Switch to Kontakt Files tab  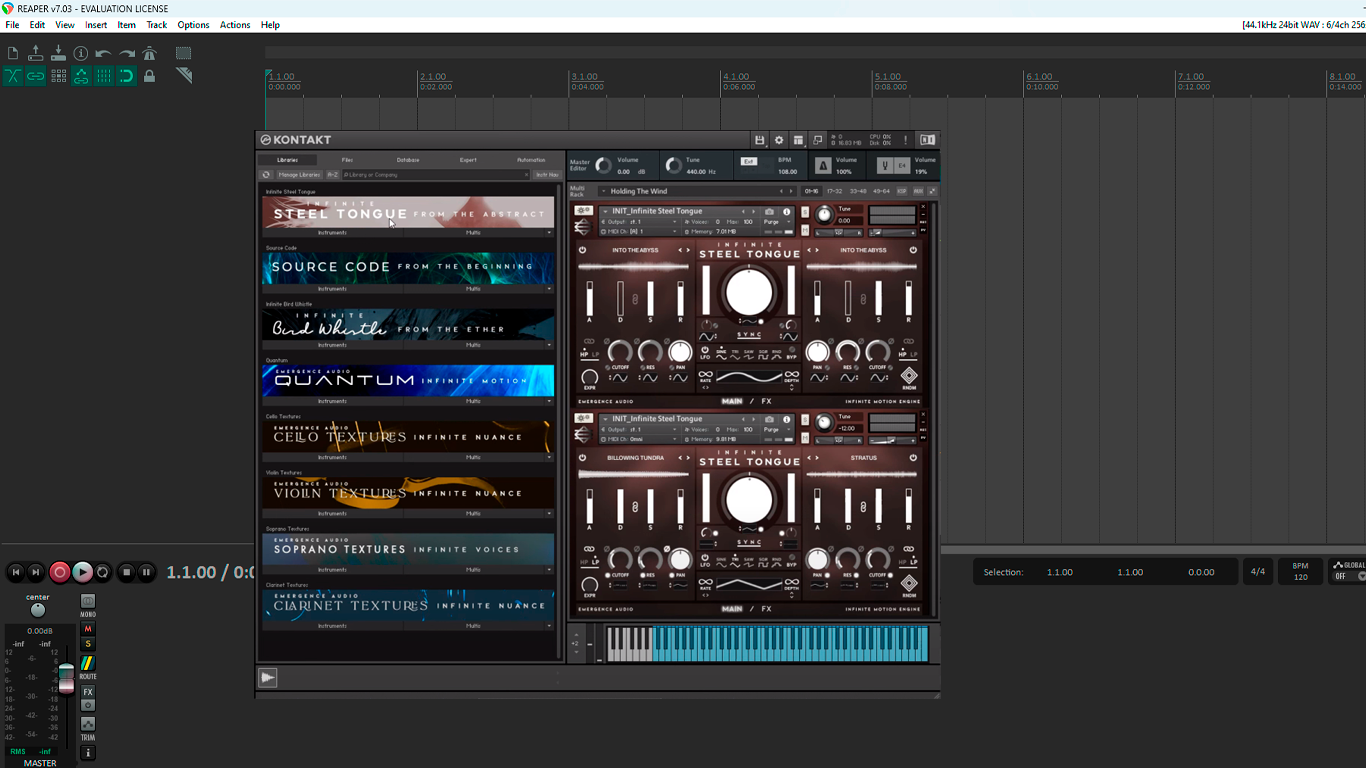click(x=347, y=160)
